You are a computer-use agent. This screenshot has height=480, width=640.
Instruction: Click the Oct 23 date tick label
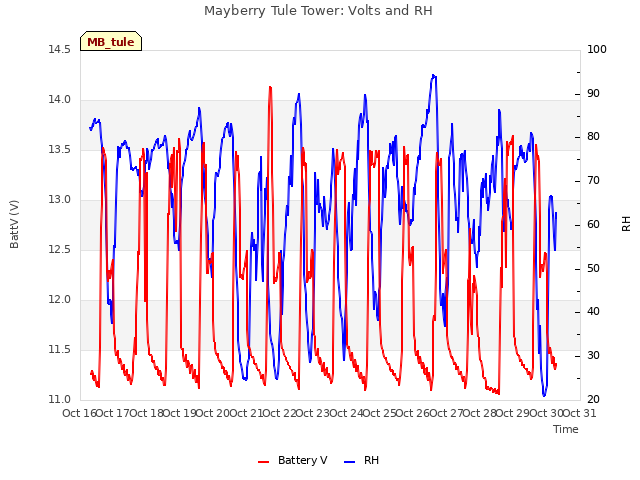pos(313,413)
